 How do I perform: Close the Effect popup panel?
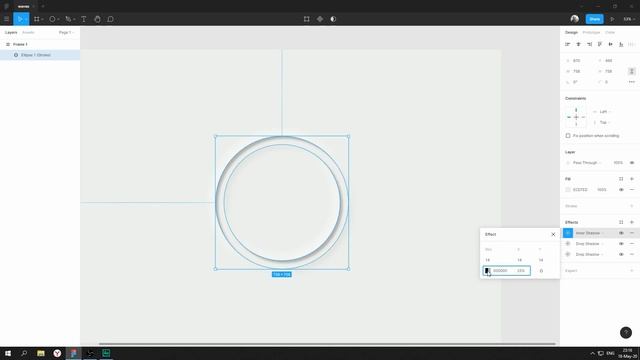pyautogui.click(x=553, y=234)
